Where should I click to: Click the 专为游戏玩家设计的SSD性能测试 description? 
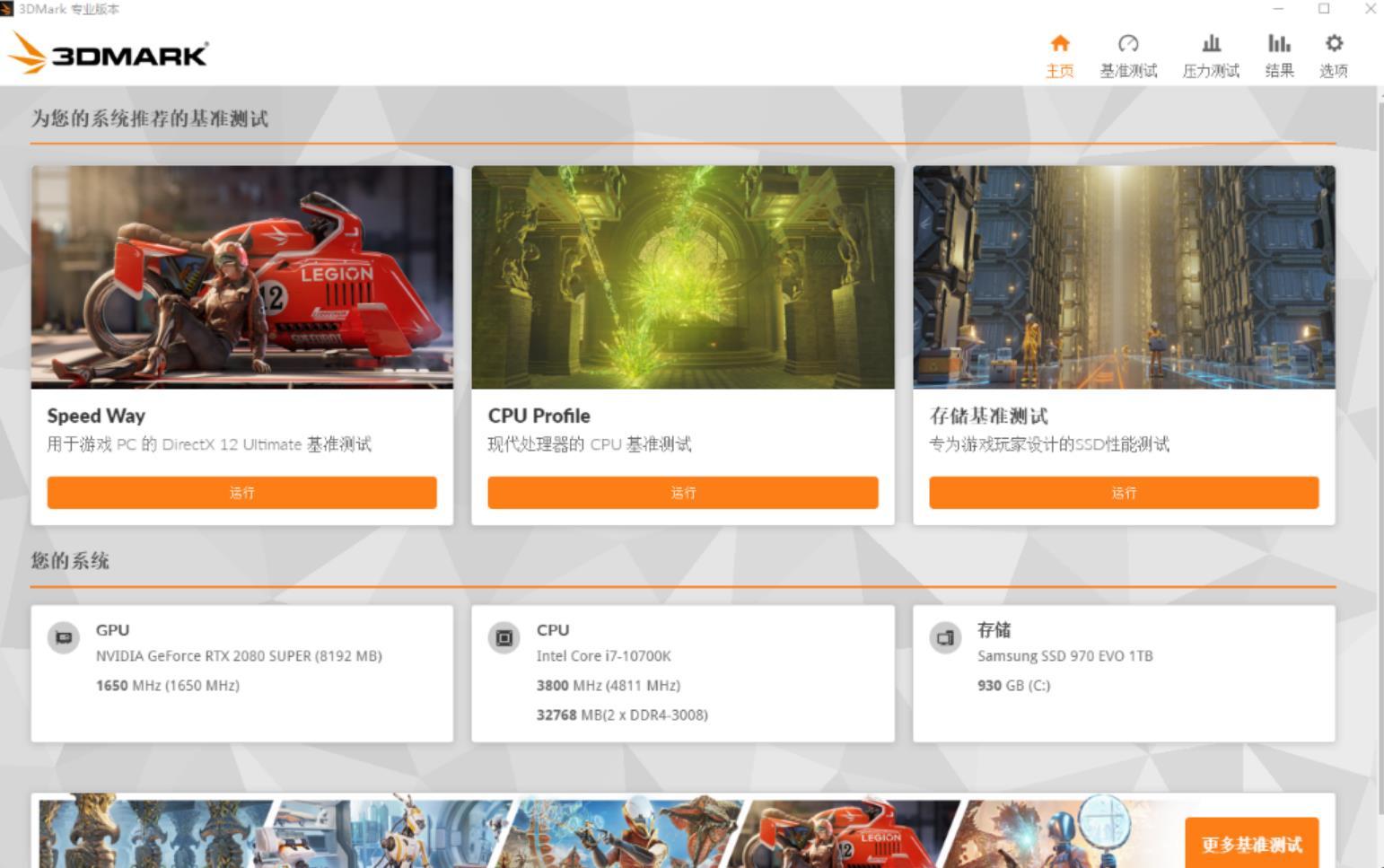pyautogui.click(x=1049, y=444)
